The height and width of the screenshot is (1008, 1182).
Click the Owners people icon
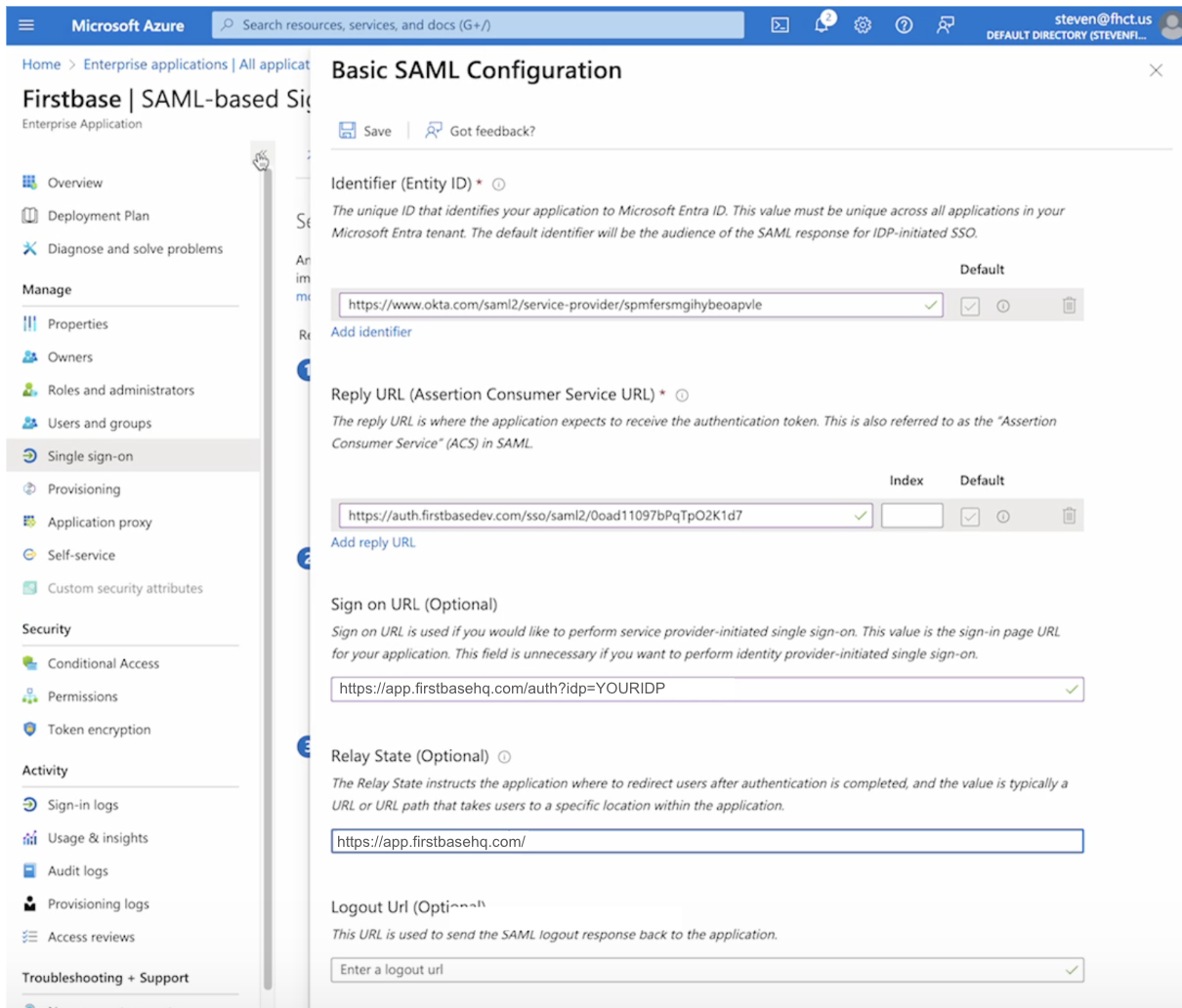coord(29,357)
